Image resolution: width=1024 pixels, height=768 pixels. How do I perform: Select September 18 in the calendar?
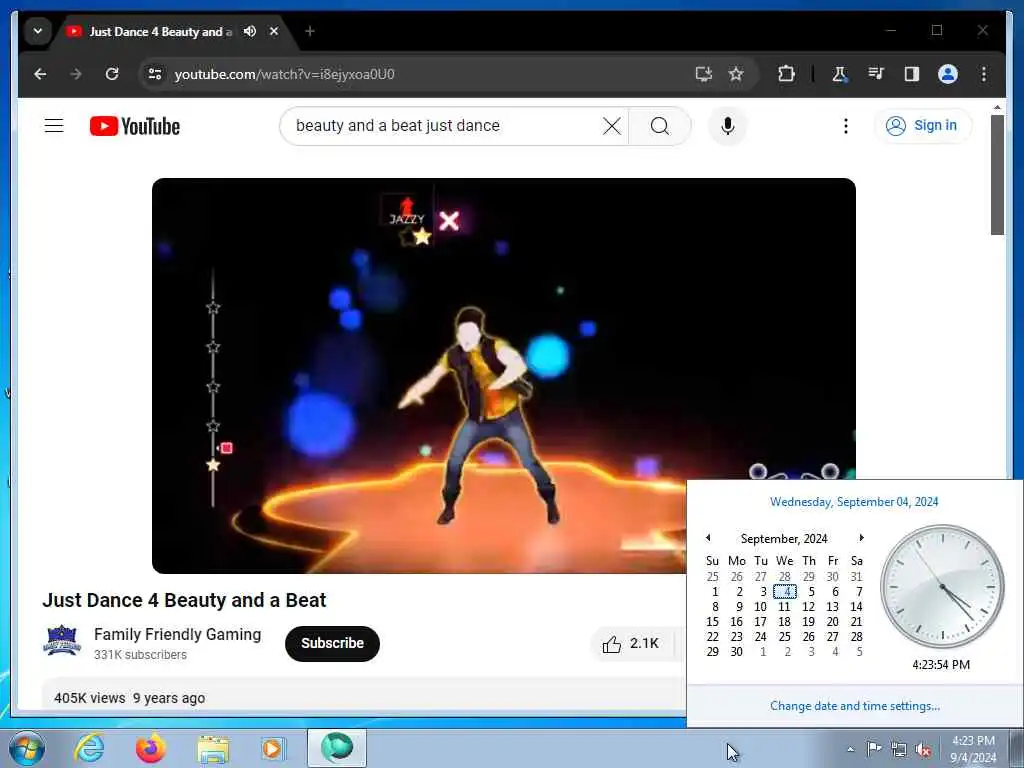[784, 622]
